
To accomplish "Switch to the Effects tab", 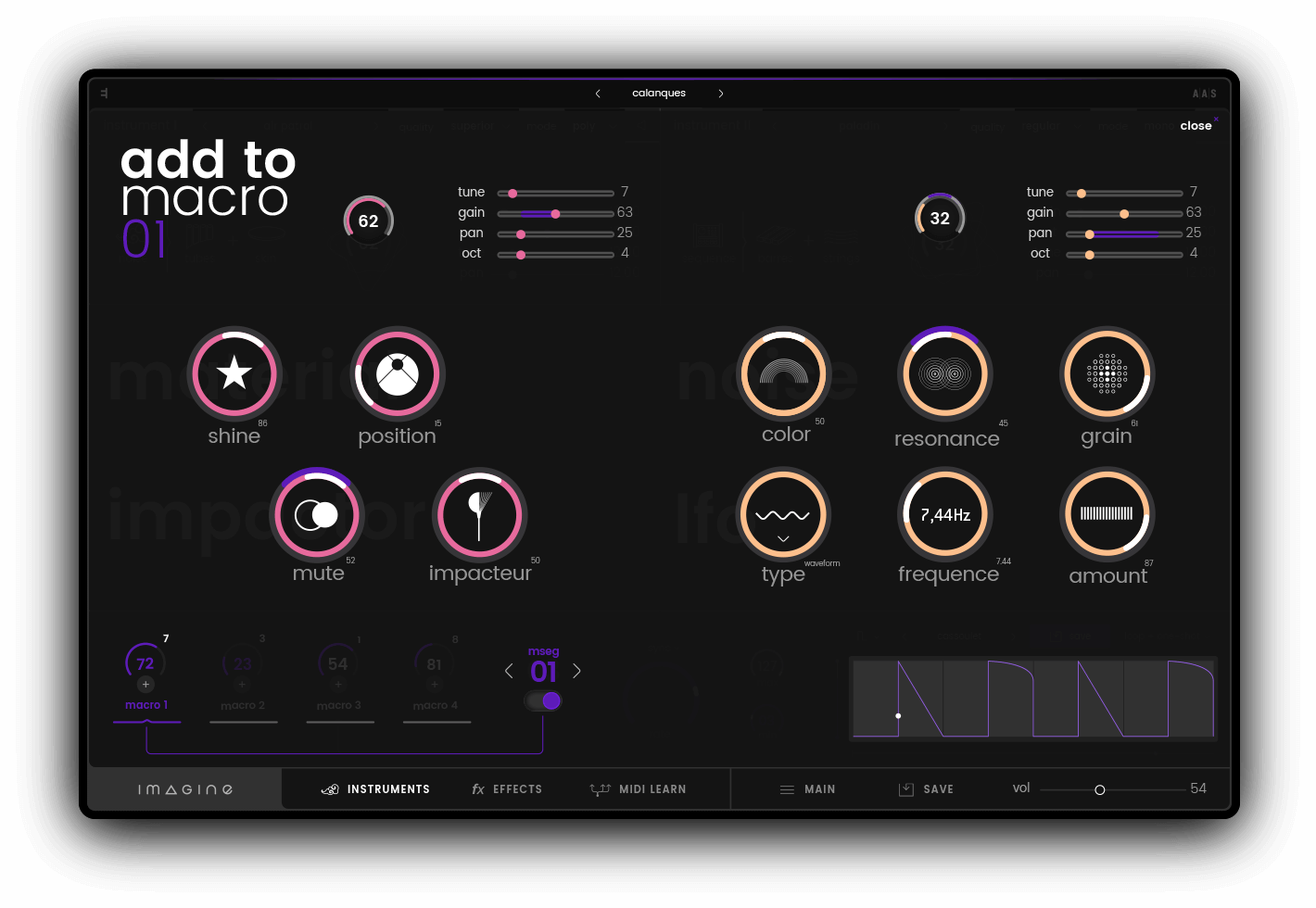I will click(507, 789).
